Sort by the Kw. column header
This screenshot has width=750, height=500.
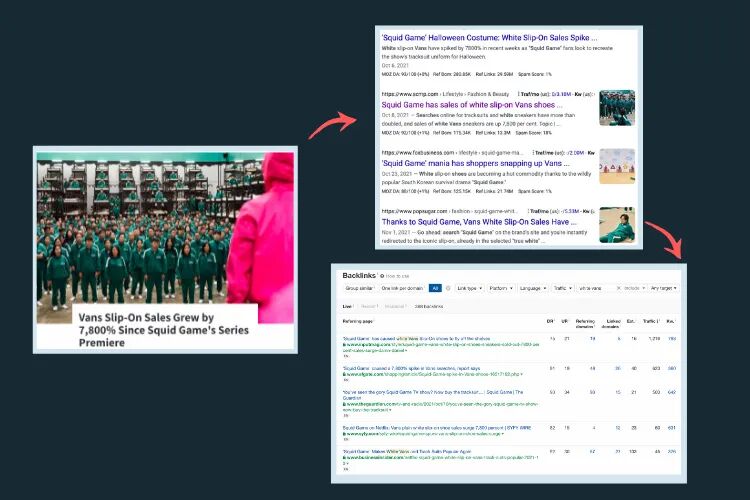pyautogui.click(x=671, y=321)
